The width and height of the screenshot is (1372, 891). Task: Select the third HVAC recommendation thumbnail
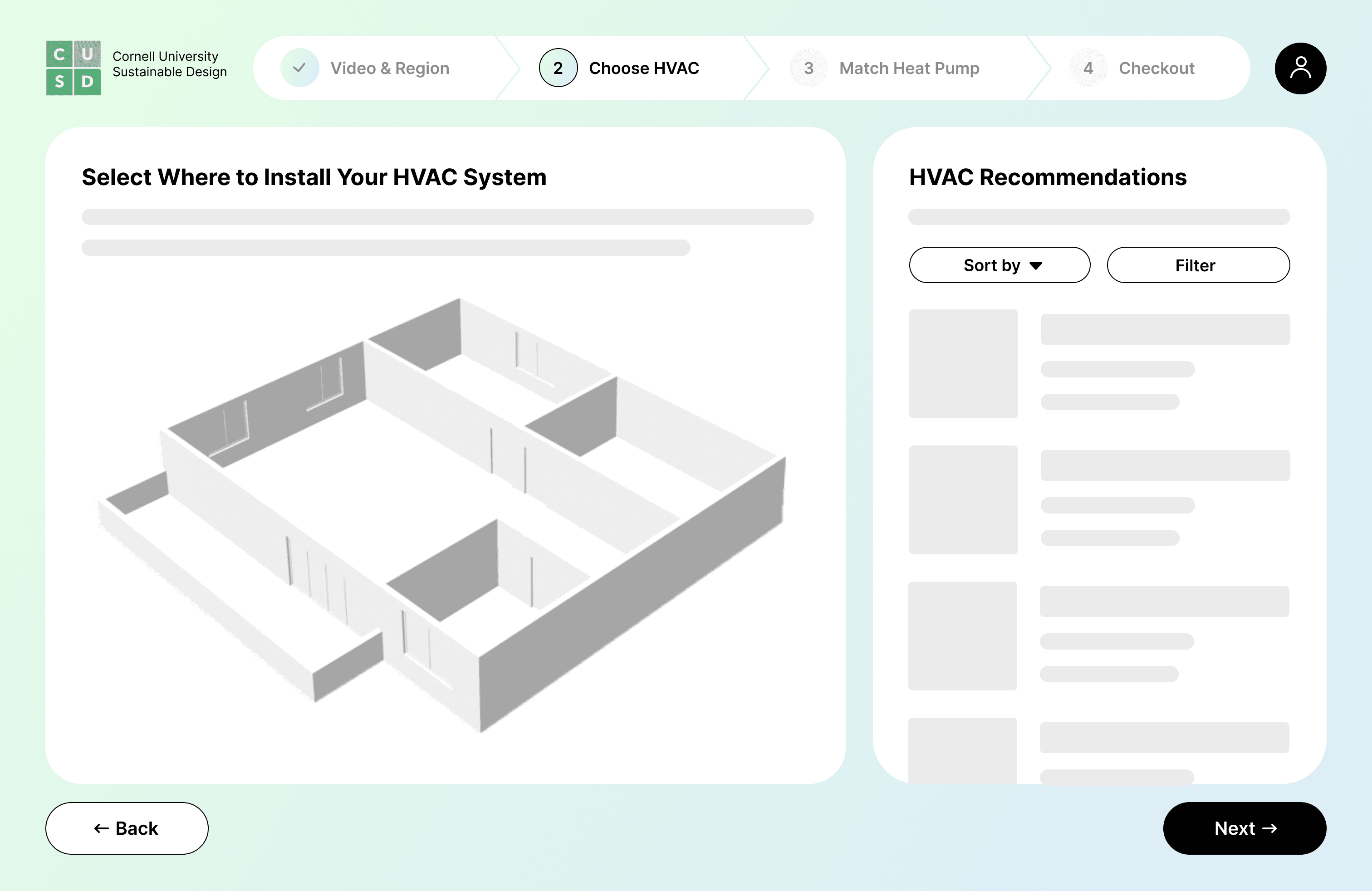coord(963,636)
